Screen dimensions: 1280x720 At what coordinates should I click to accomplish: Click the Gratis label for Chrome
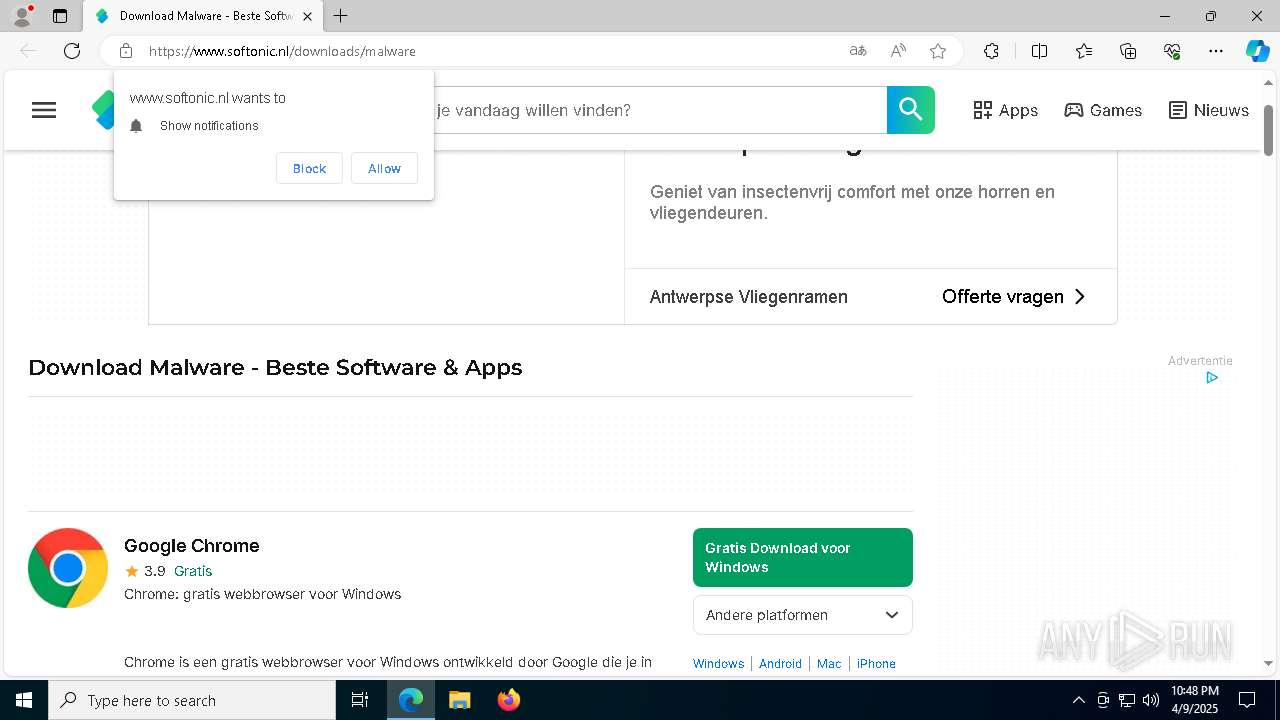click(193, 571)
